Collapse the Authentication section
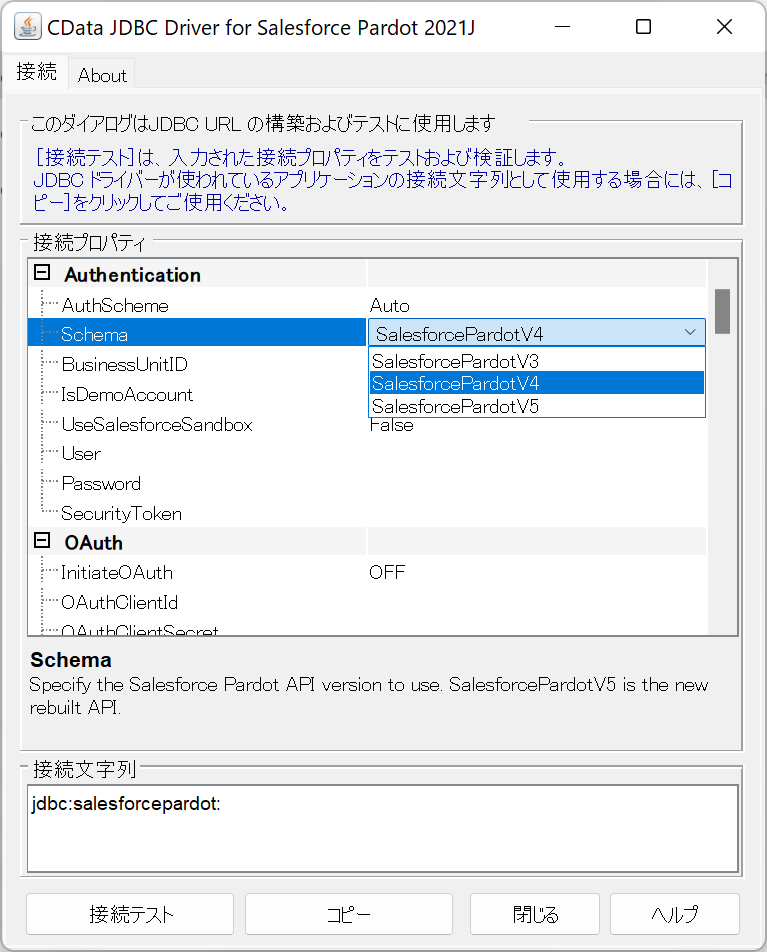Screen dimensions: 767x952 tap(42, 274)
